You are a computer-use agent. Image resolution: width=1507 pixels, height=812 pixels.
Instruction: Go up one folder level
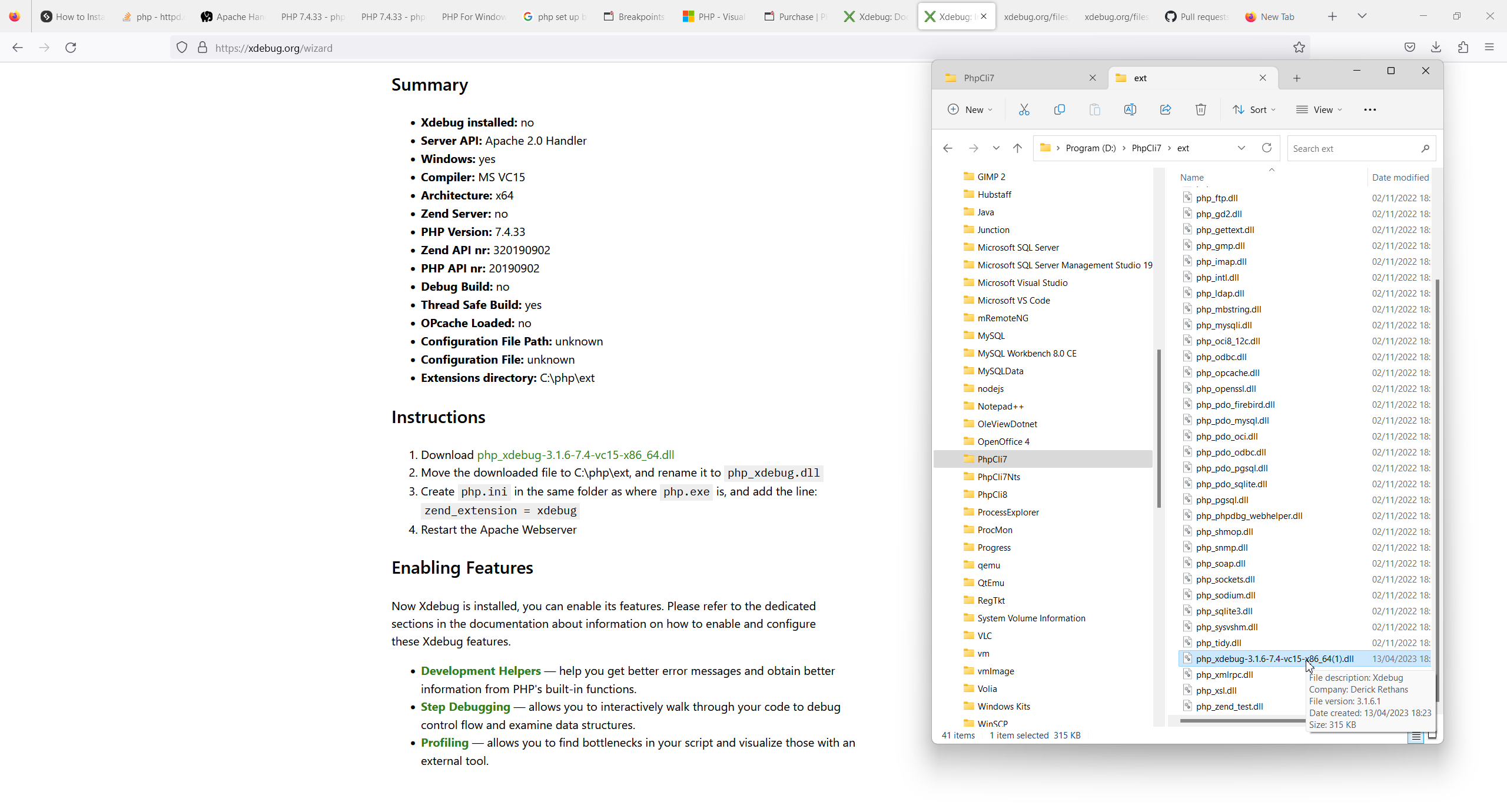pos(1017,148)
